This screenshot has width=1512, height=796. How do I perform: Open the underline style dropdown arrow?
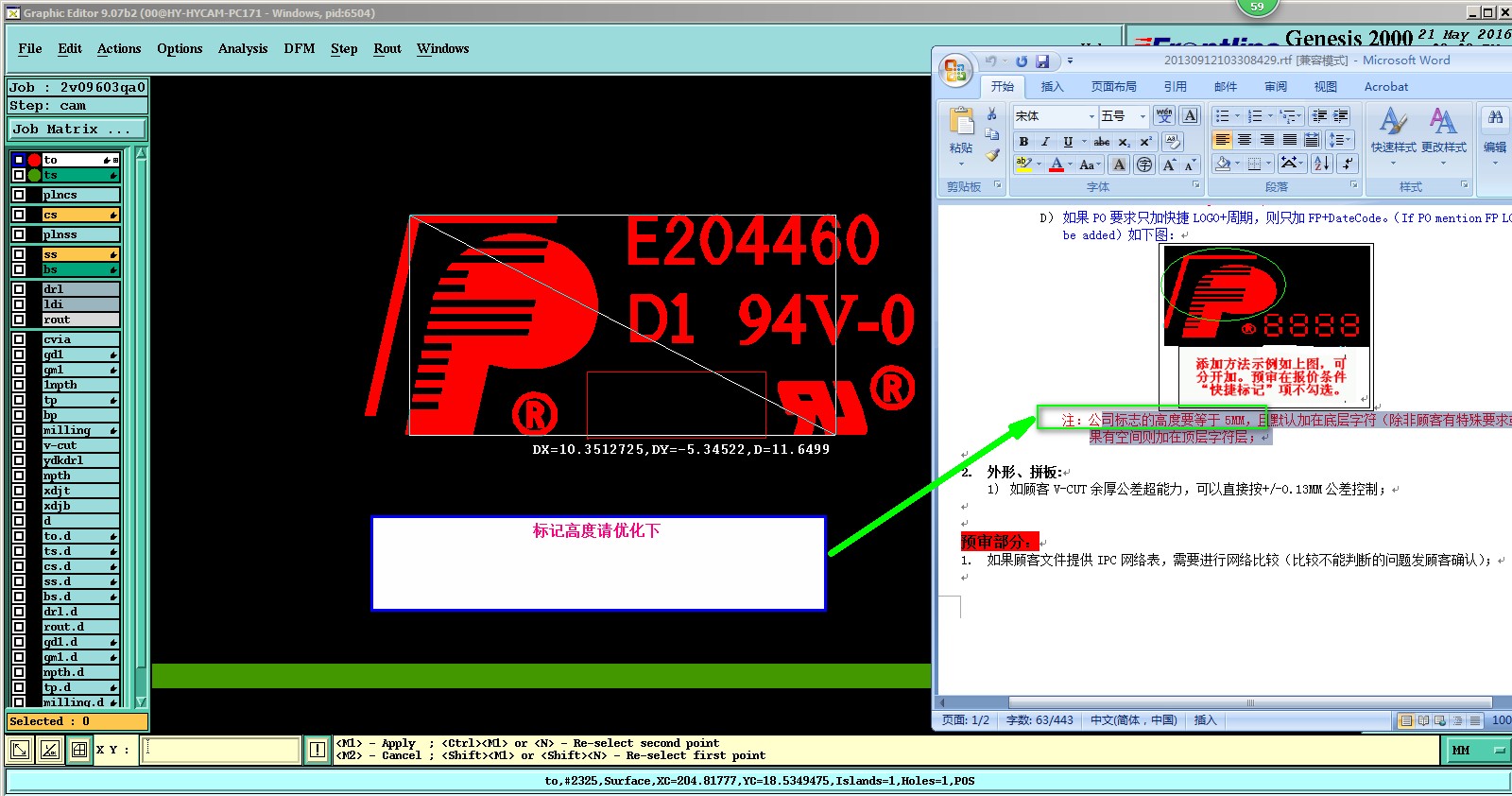click(1083, 142)
